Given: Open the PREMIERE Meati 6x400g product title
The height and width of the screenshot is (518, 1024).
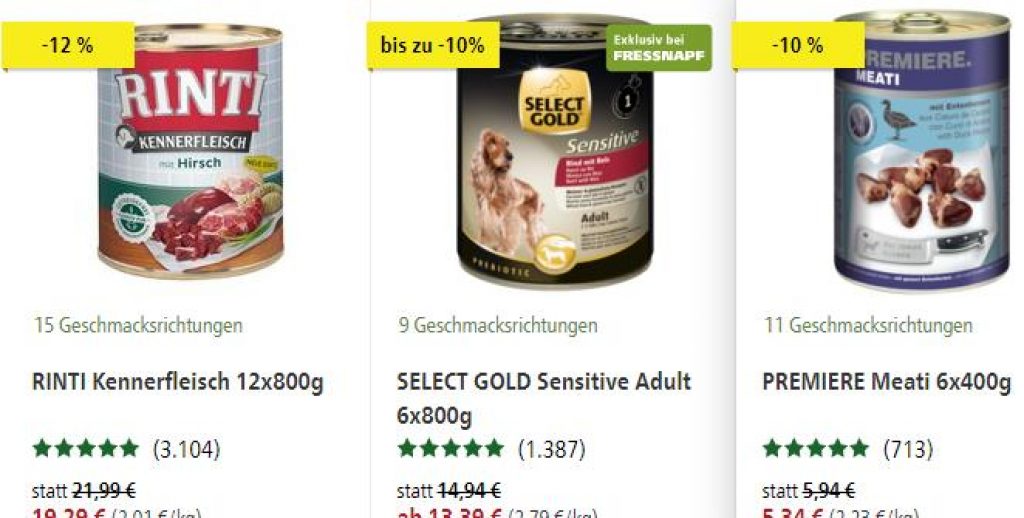Looking at the screenshot, I should (886, 382).
